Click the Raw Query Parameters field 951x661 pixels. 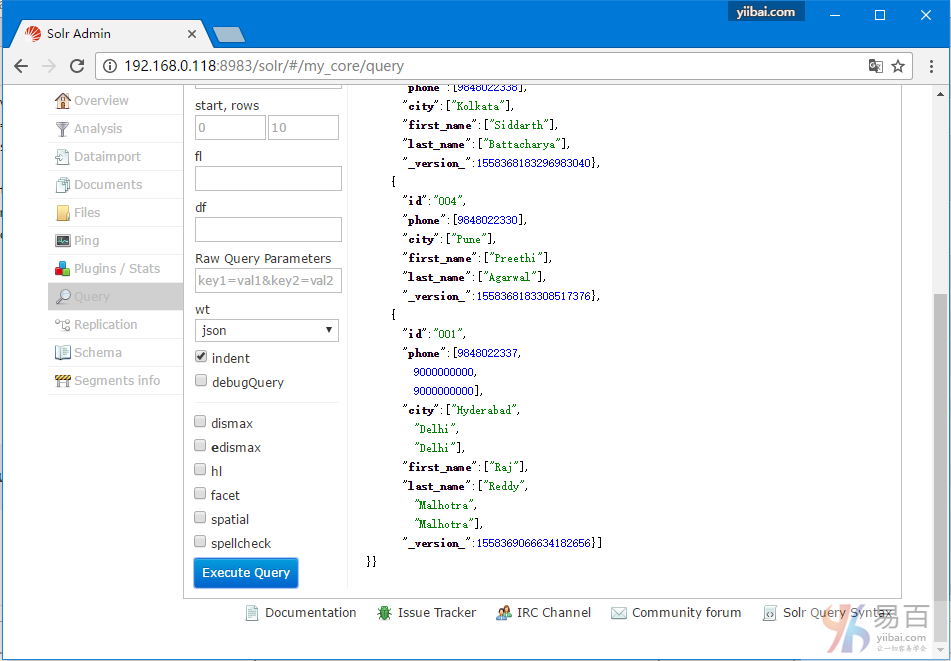268,281
